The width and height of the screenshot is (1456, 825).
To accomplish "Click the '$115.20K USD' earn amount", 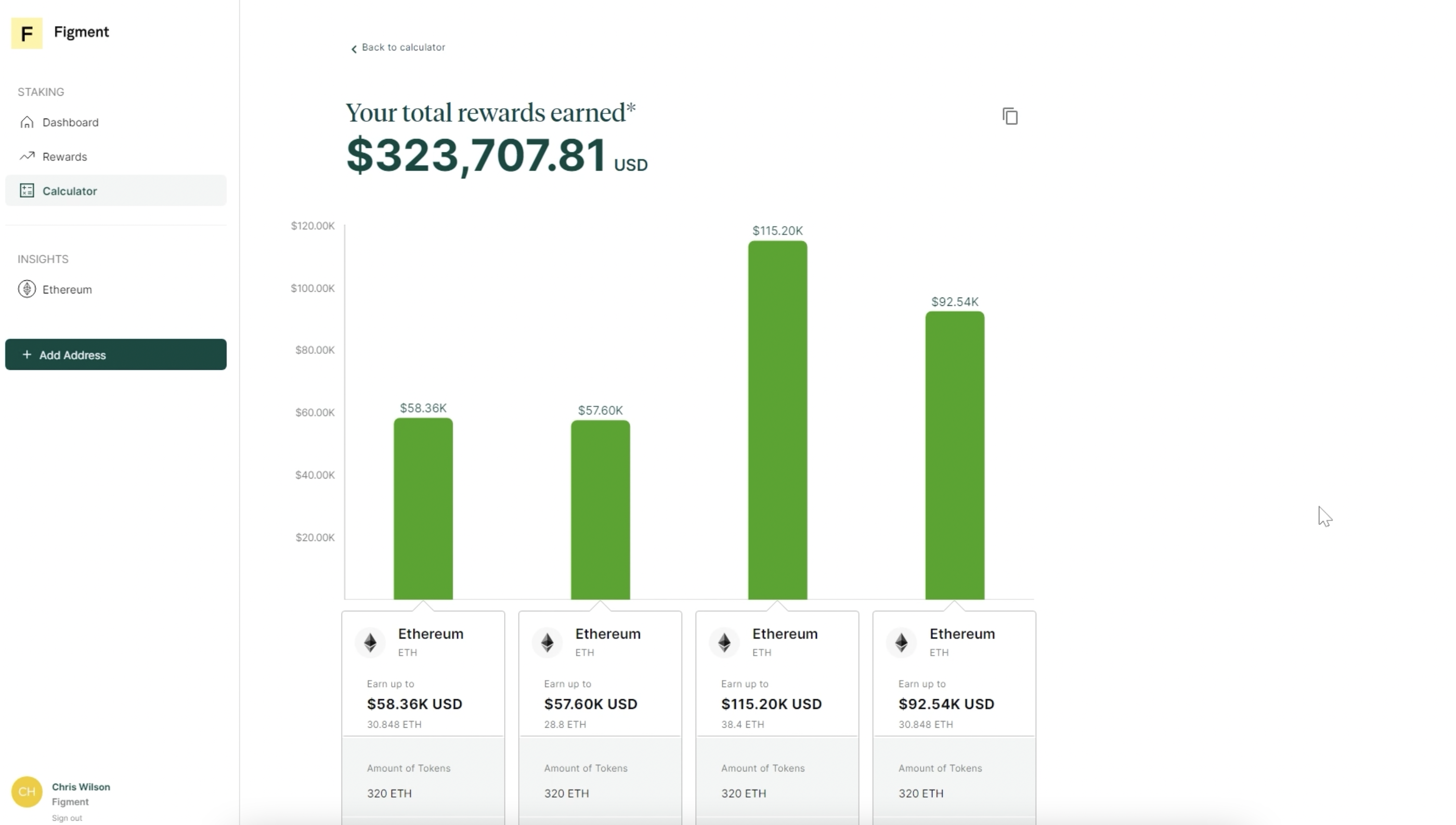I will pyautogui.click(x=771, y=704).
